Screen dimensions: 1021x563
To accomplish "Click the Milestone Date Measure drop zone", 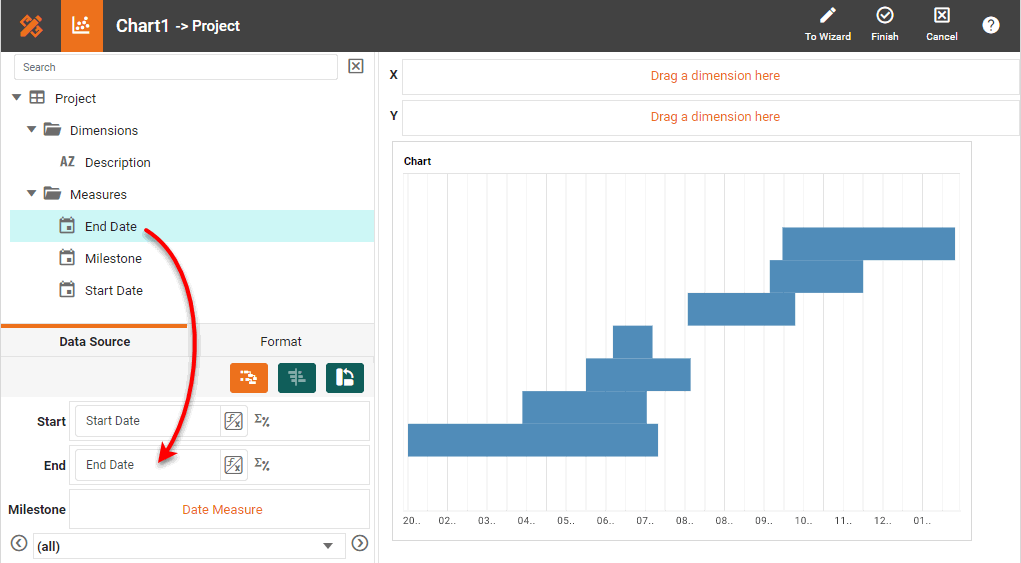I will click(221, 510).
